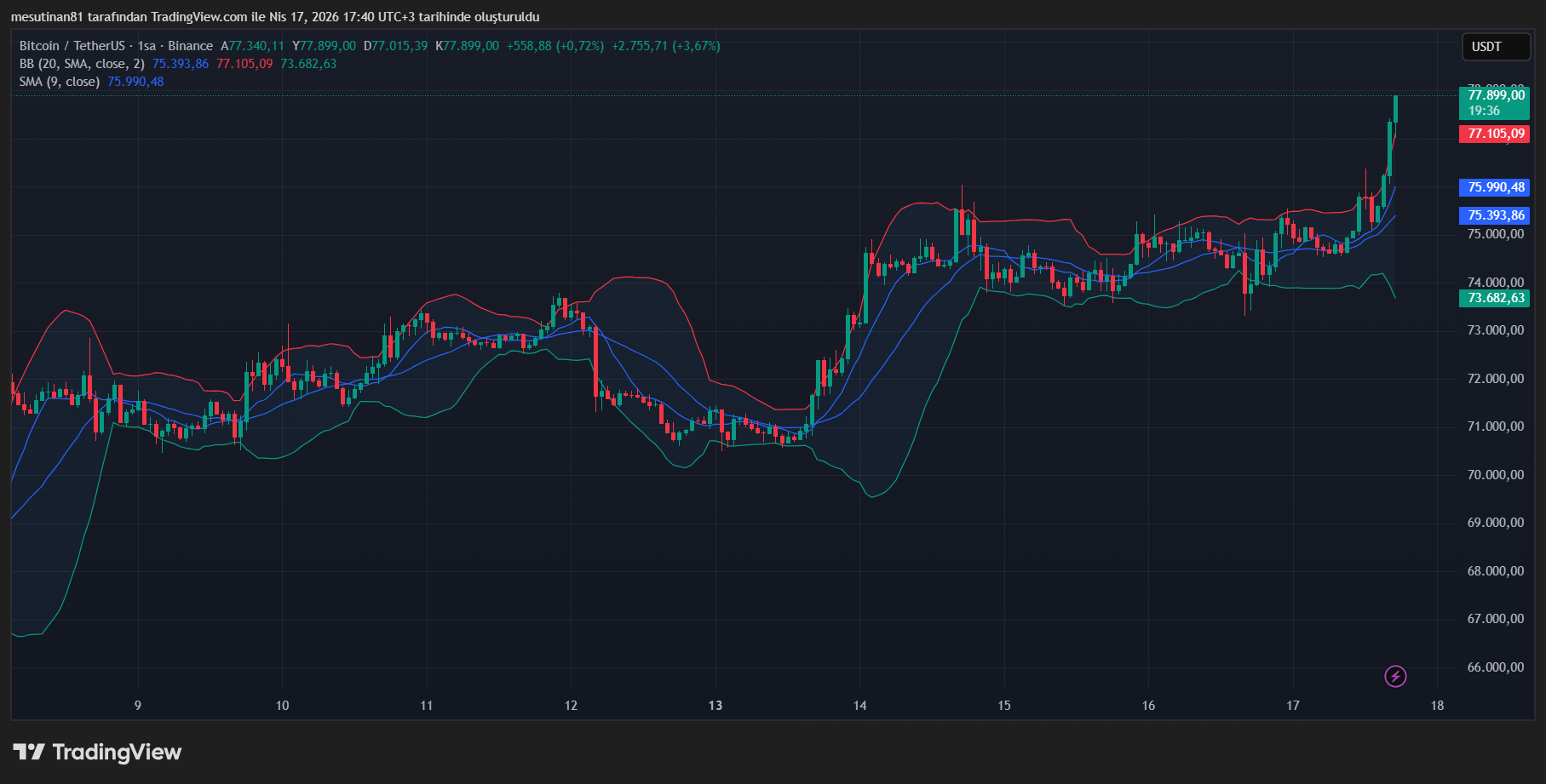Toggle the SMA indicator legend row
The height and width of the screenshot is (784, 1546).
tap(58, 81)
